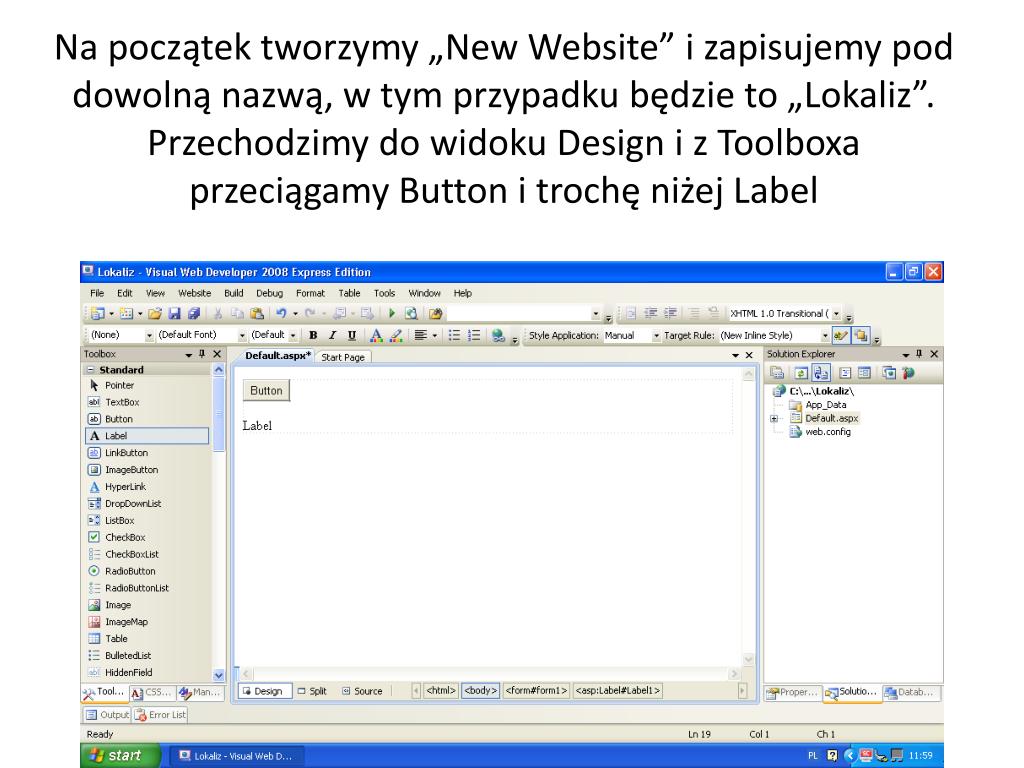Screen dimensions: 1024x768
Task: Click the New Project toolbar icon
Action: 98,313
